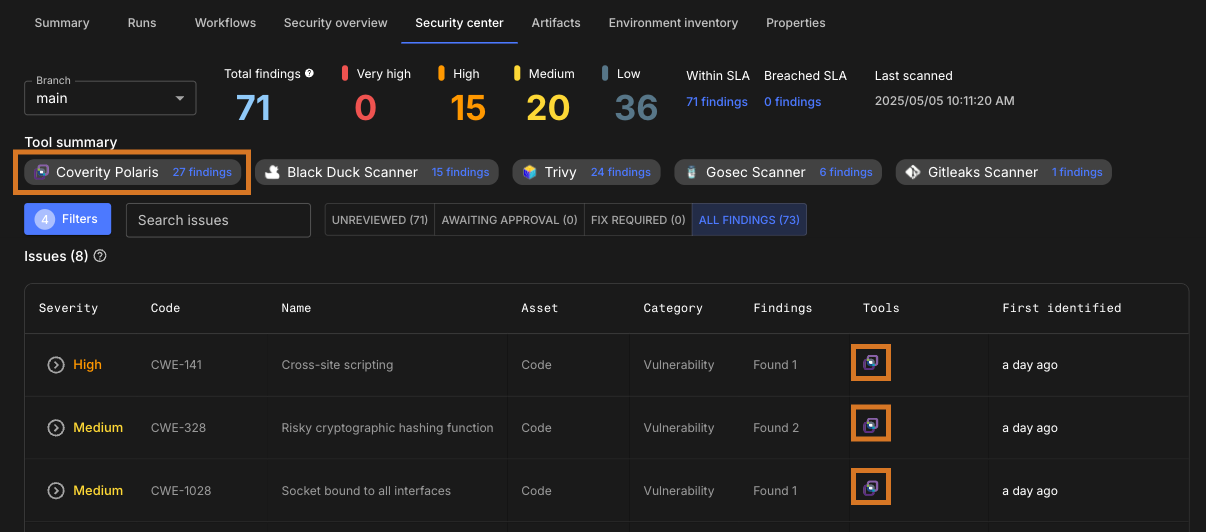Click the Severity column header
This screenshot has height=532, width=1206.
tap(68, 308)
